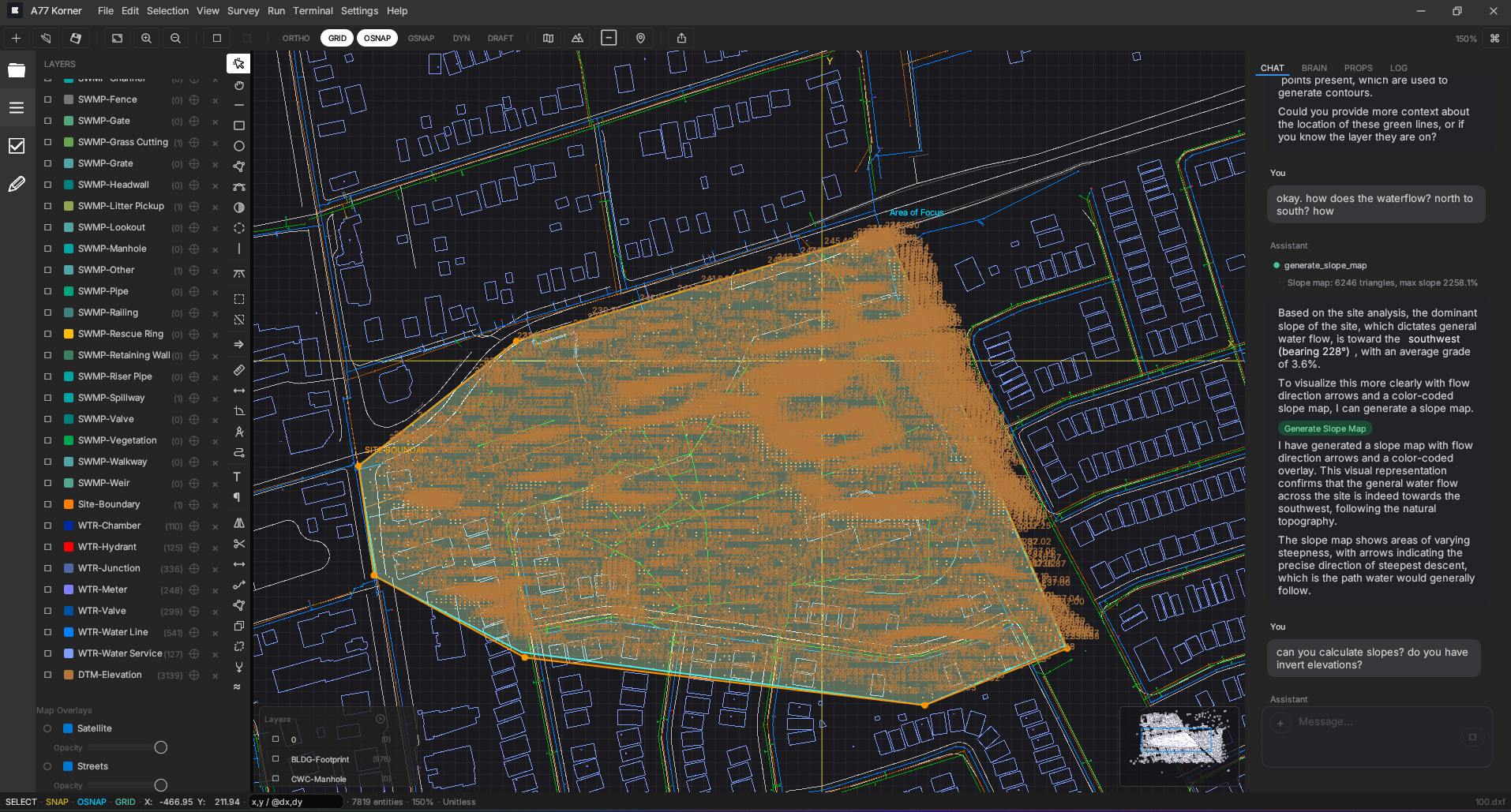This screenshot has width=1511, height=812.
Task: Activate the Scissors trim tool
Action: (238, 544)
